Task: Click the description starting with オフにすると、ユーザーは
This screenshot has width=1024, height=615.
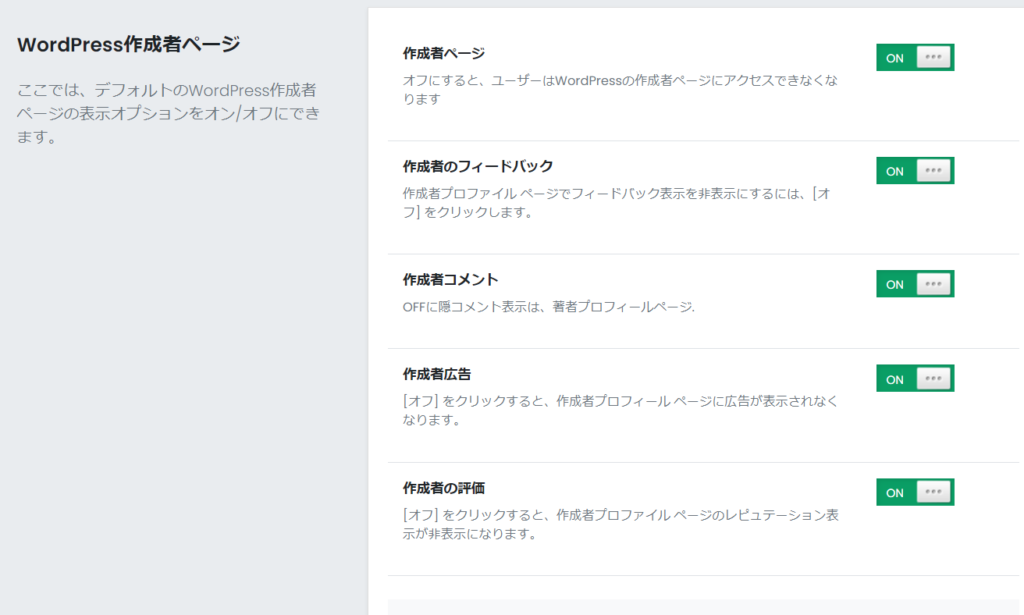Action: tap(620, 89)
